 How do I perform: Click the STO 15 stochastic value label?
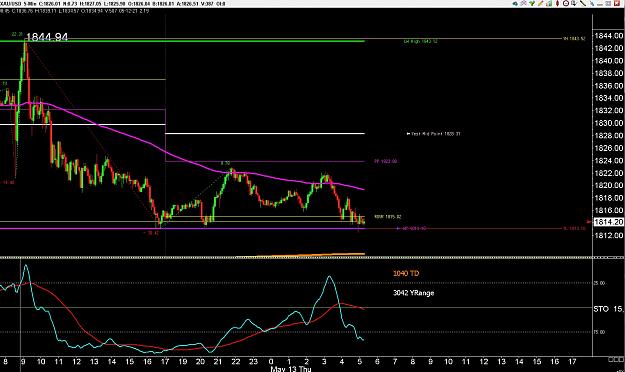pyautogui.click(x=608, y=309)
